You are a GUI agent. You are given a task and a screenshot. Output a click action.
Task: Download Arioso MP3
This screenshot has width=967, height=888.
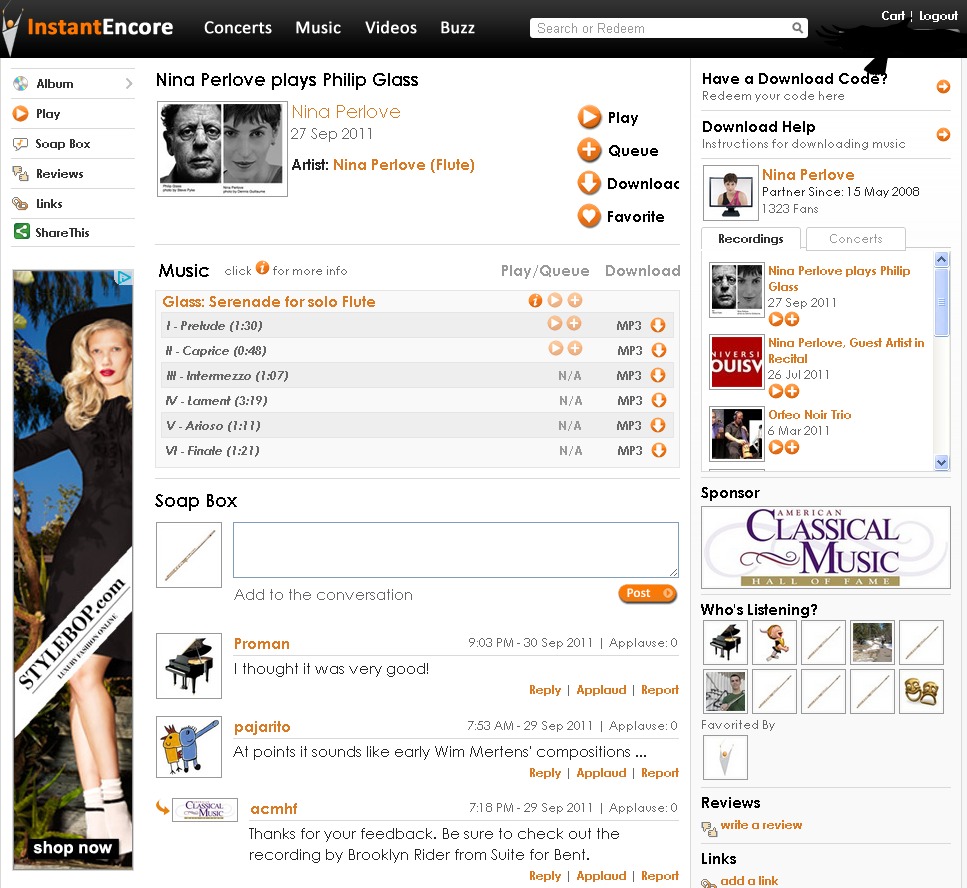point(658,425)
